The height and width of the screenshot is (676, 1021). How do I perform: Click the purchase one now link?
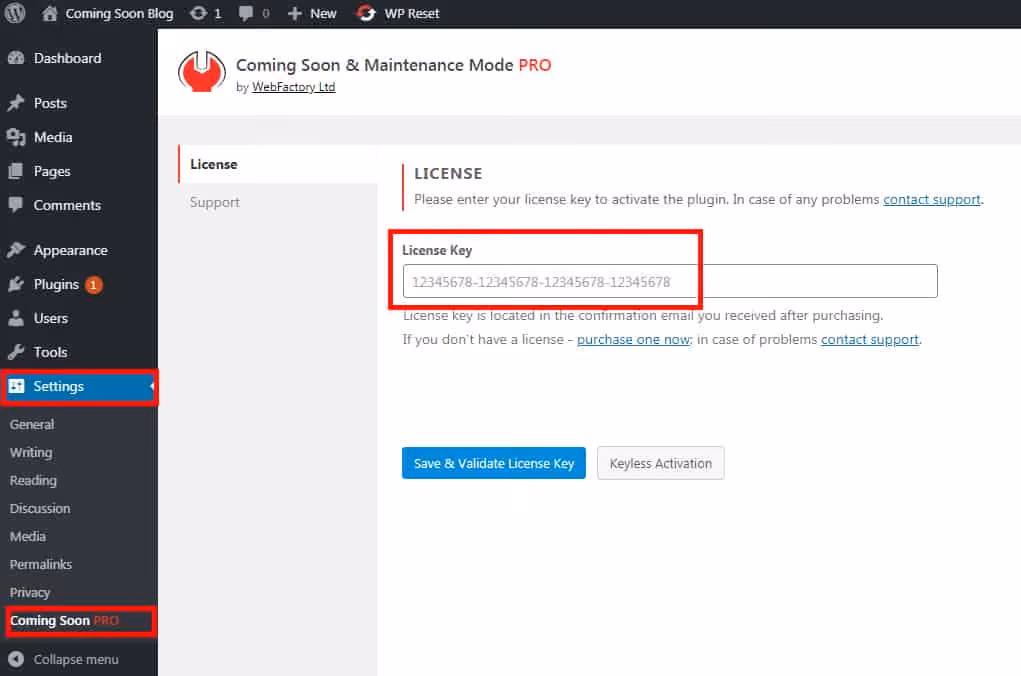click(x=634, y=339)
